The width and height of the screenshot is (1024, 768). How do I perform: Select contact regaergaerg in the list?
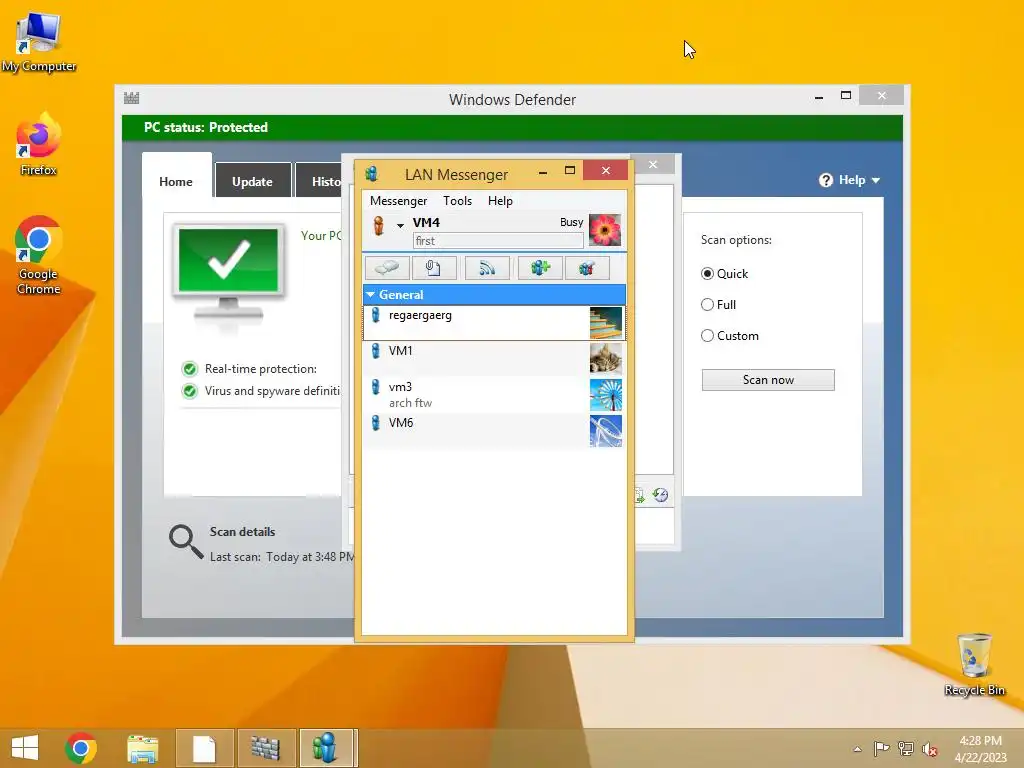coord(494,323)
